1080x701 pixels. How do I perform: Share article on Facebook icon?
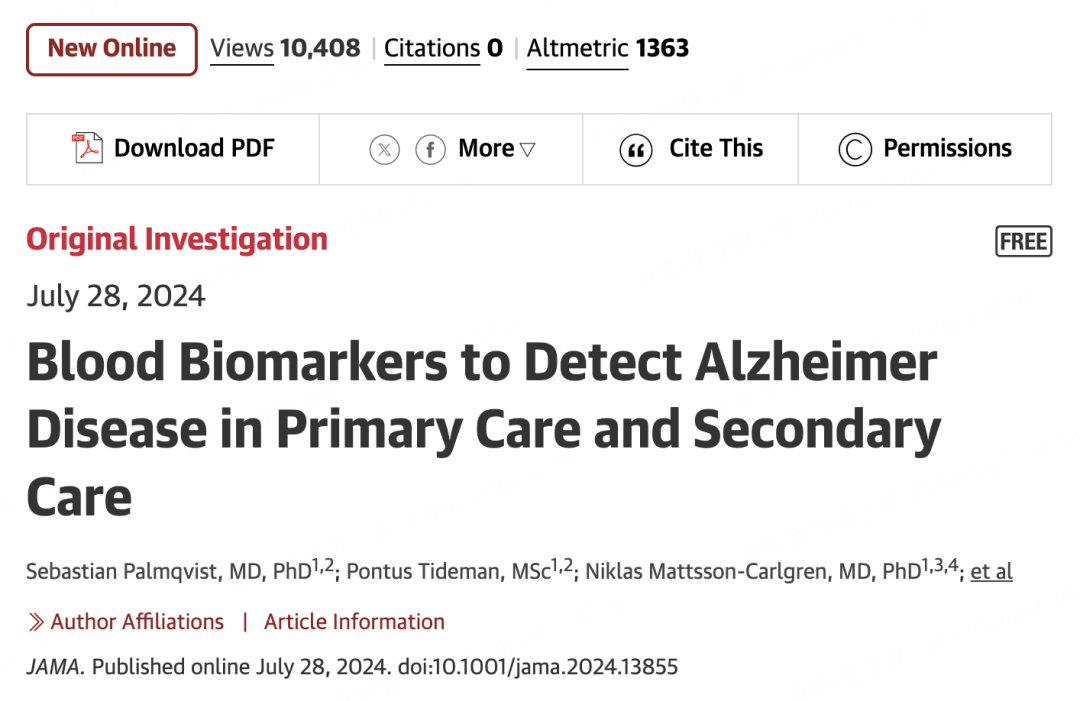(x=430, y=150)
